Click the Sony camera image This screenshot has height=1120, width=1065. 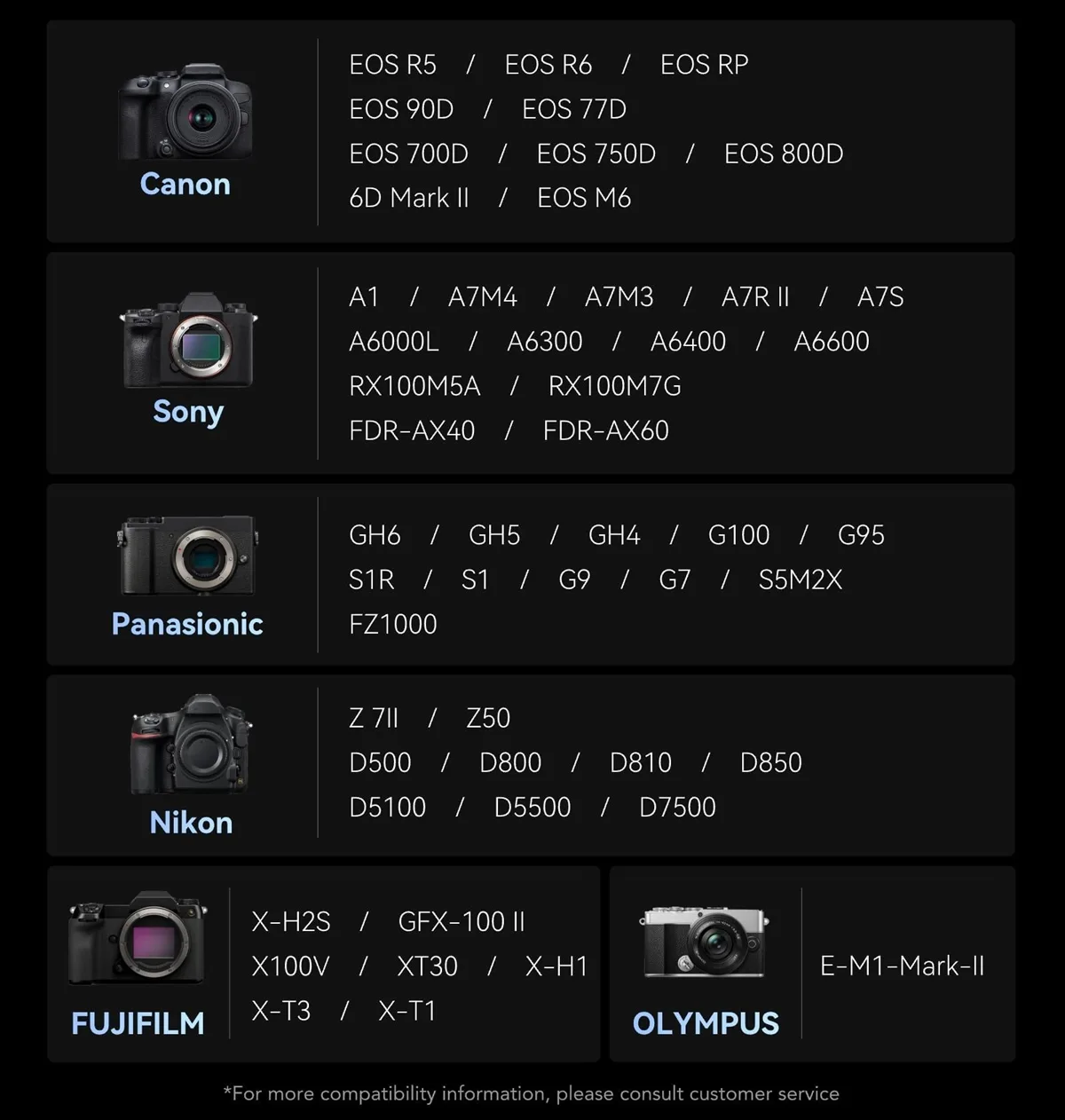tap(188, 343)
